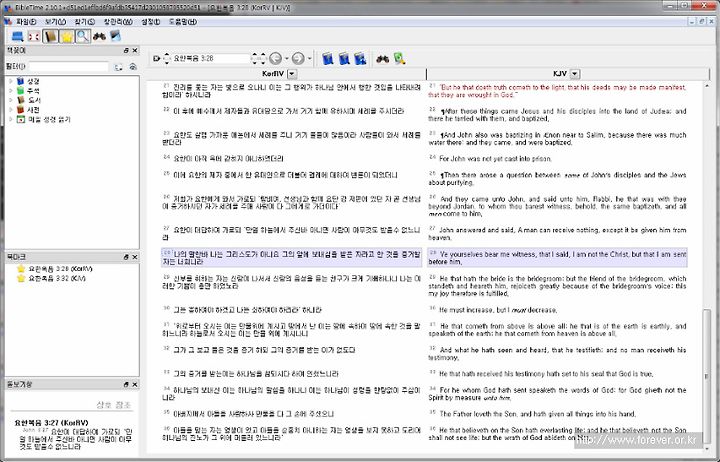Image resolution: width=720 pixels, height=462 pixels.
Task: Float the 책꽂이 panel
Action: pyautogui.click(x=126, y=51)
